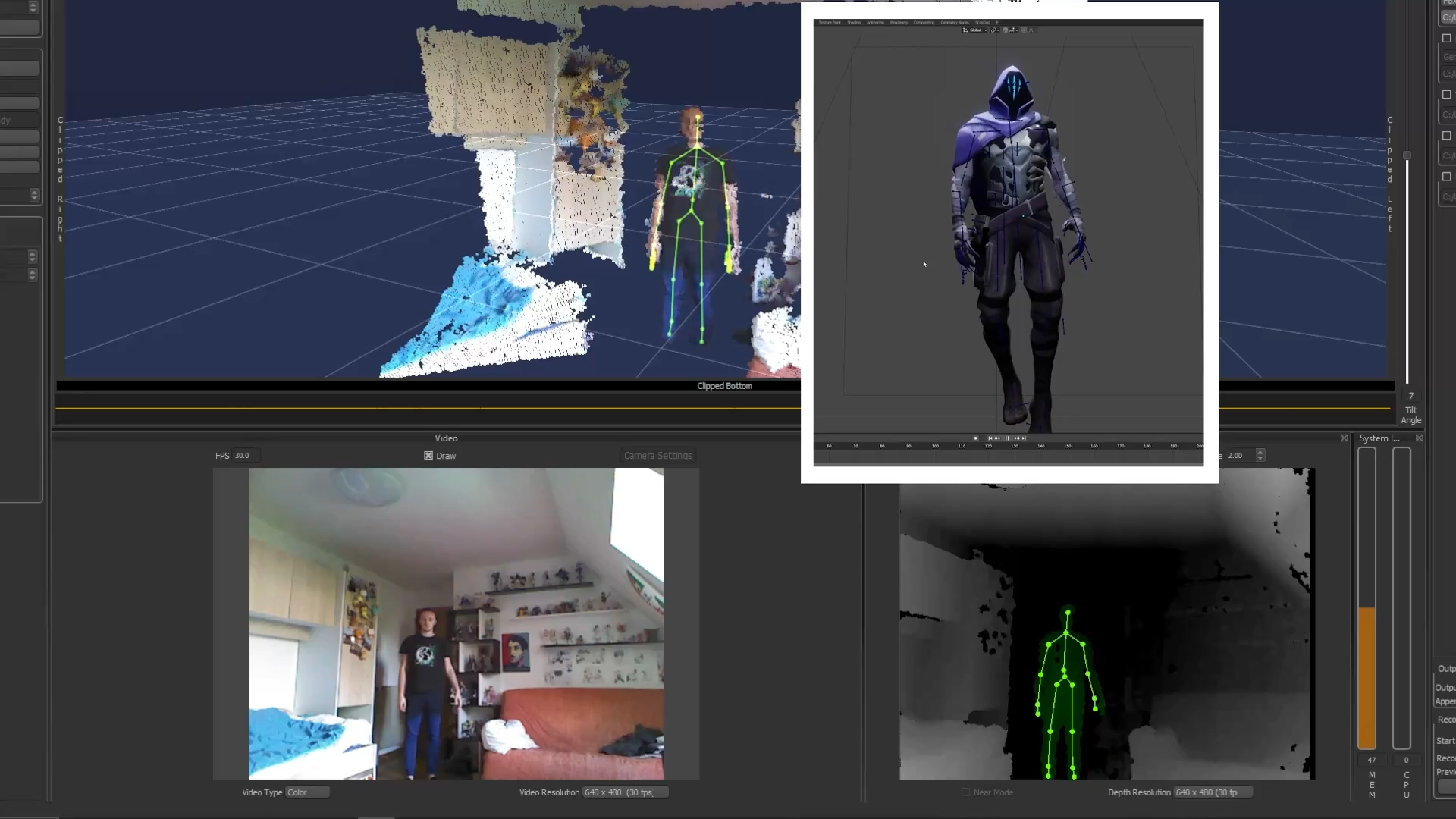Screen dimensions: 1456x819
Task: Toggle the Draw checkbox in Video panel
Action: (428, 456)
